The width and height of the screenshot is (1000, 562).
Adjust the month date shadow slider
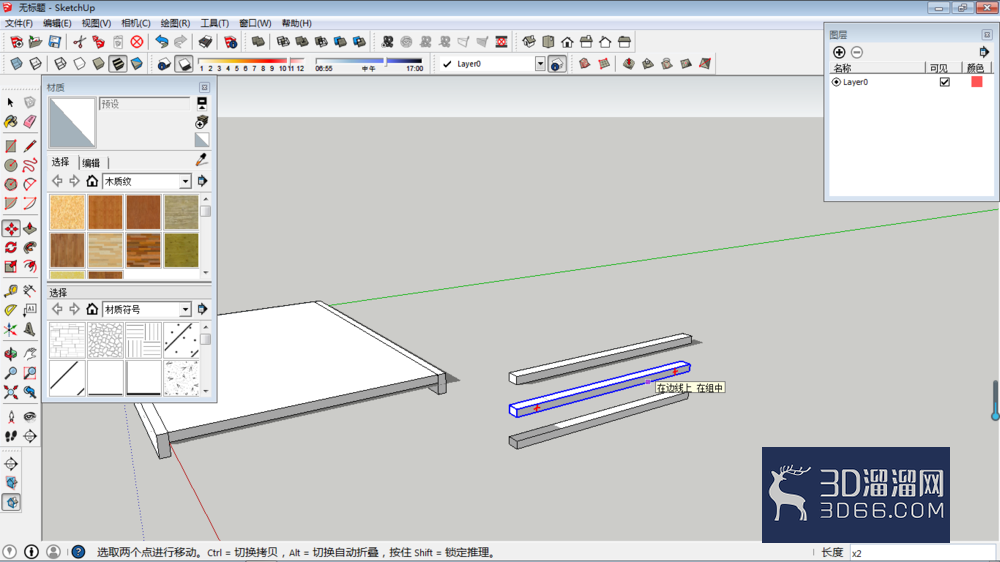click(x=251, y=61)
